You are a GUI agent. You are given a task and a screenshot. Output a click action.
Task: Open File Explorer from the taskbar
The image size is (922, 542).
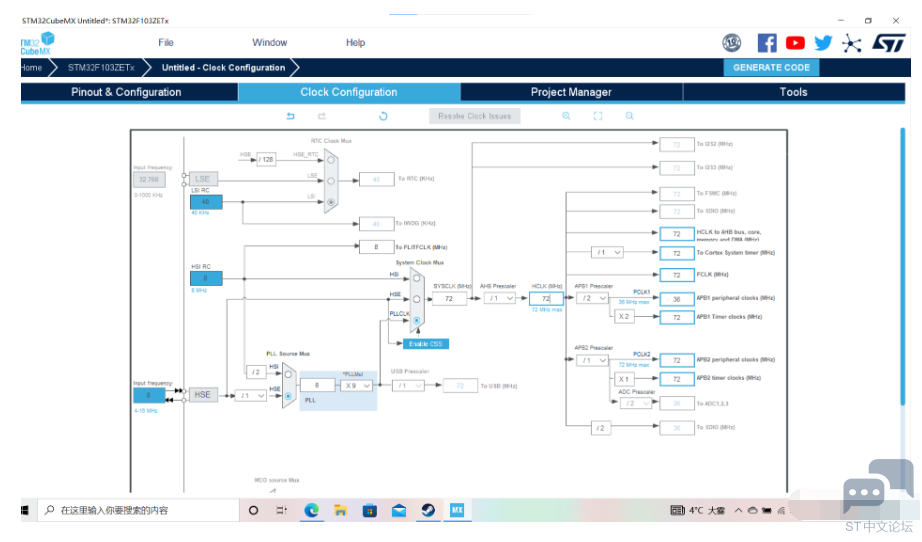click(340, 510)
